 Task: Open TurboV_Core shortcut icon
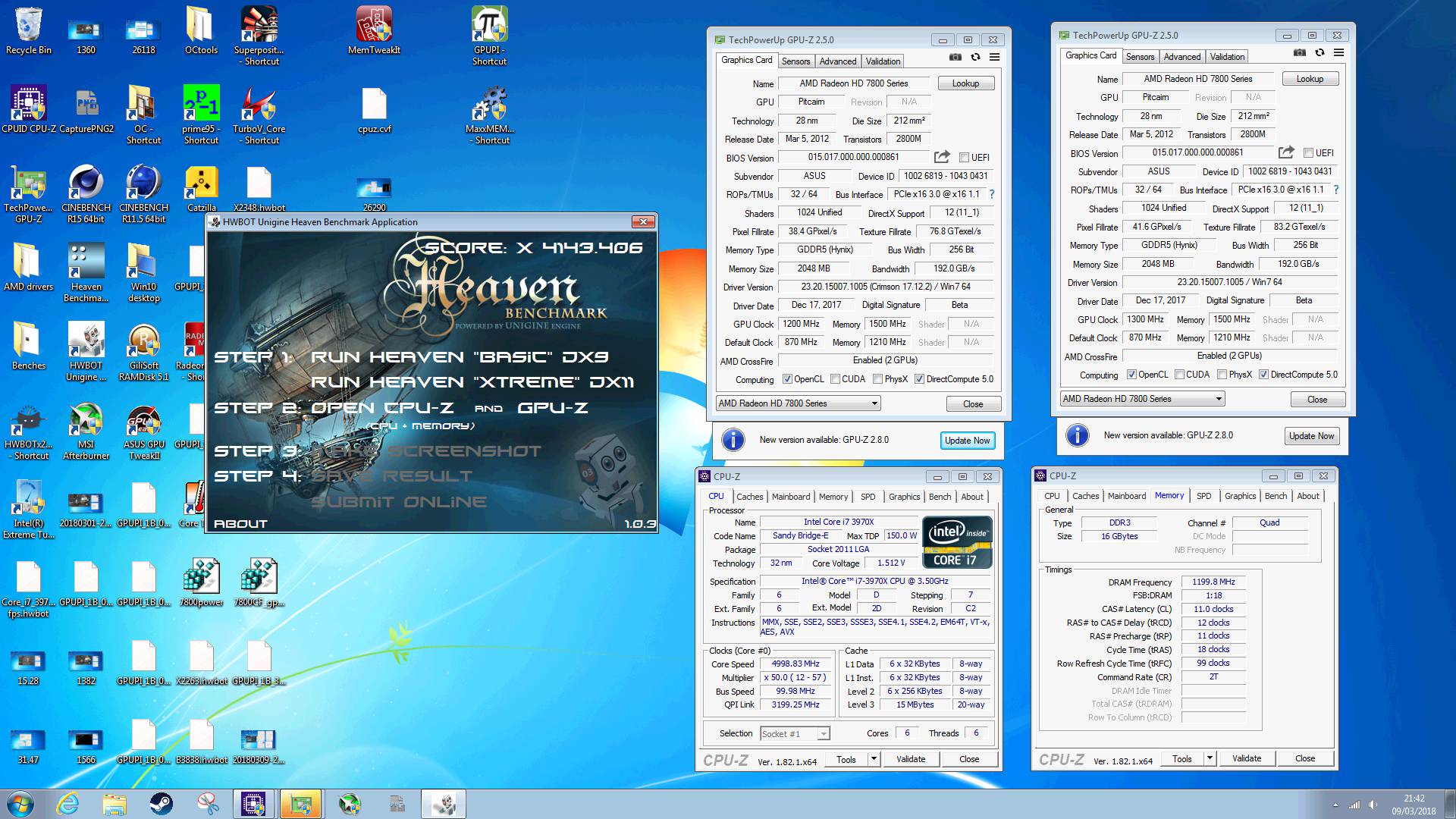259,114
